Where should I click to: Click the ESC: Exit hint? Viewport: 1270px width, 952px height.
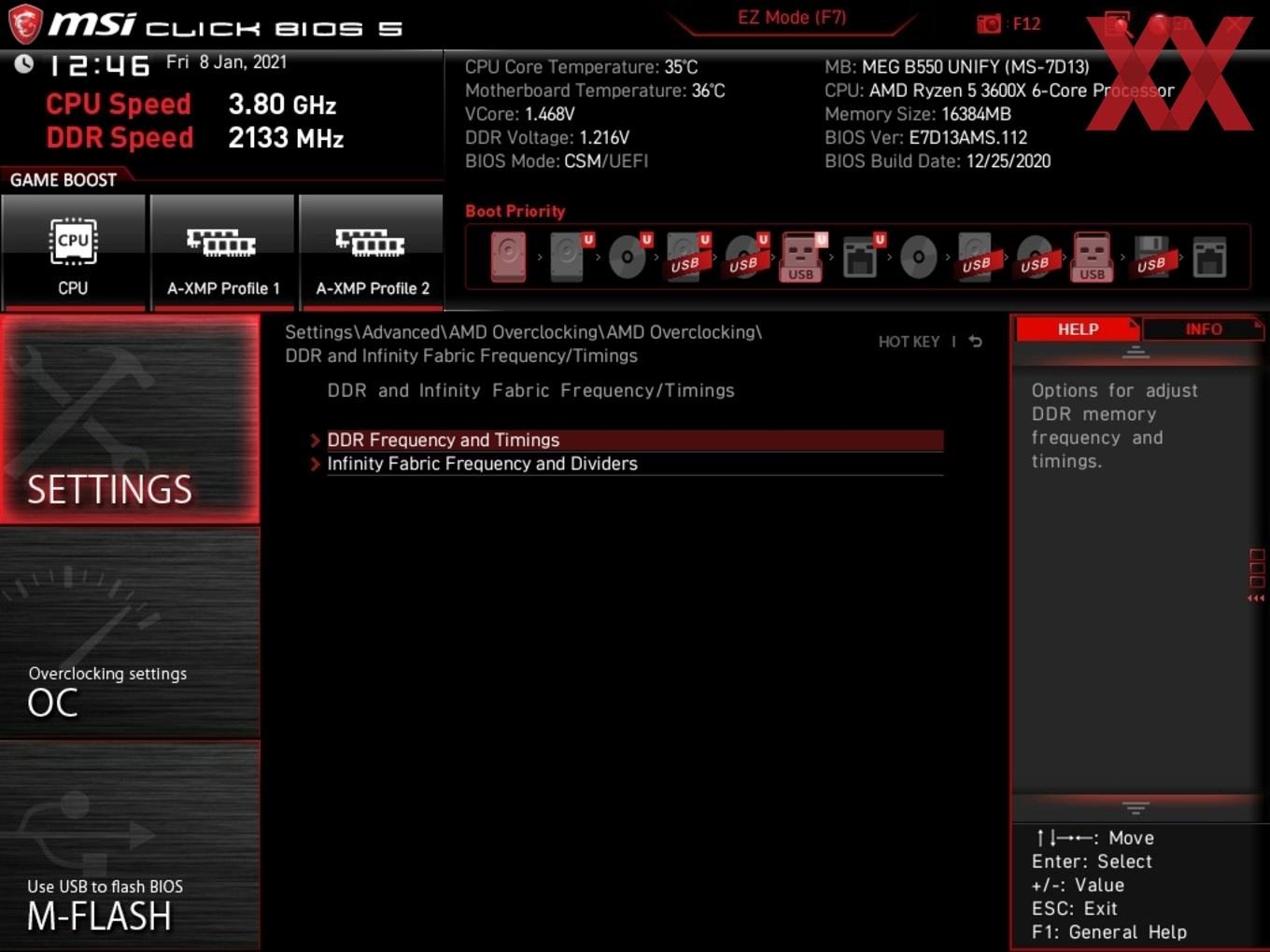tap(1074, 908)
